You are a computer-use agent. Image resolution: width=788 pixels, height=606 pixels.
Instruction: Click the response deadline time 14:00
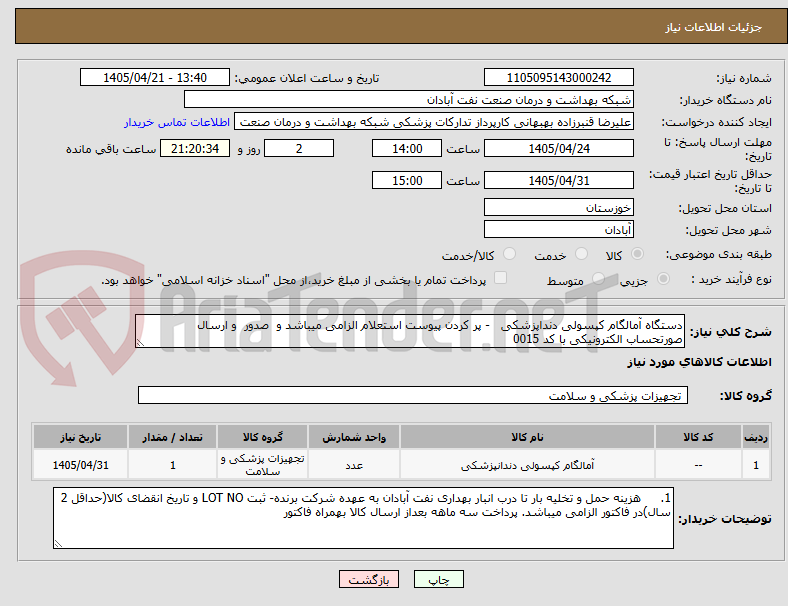407,148
